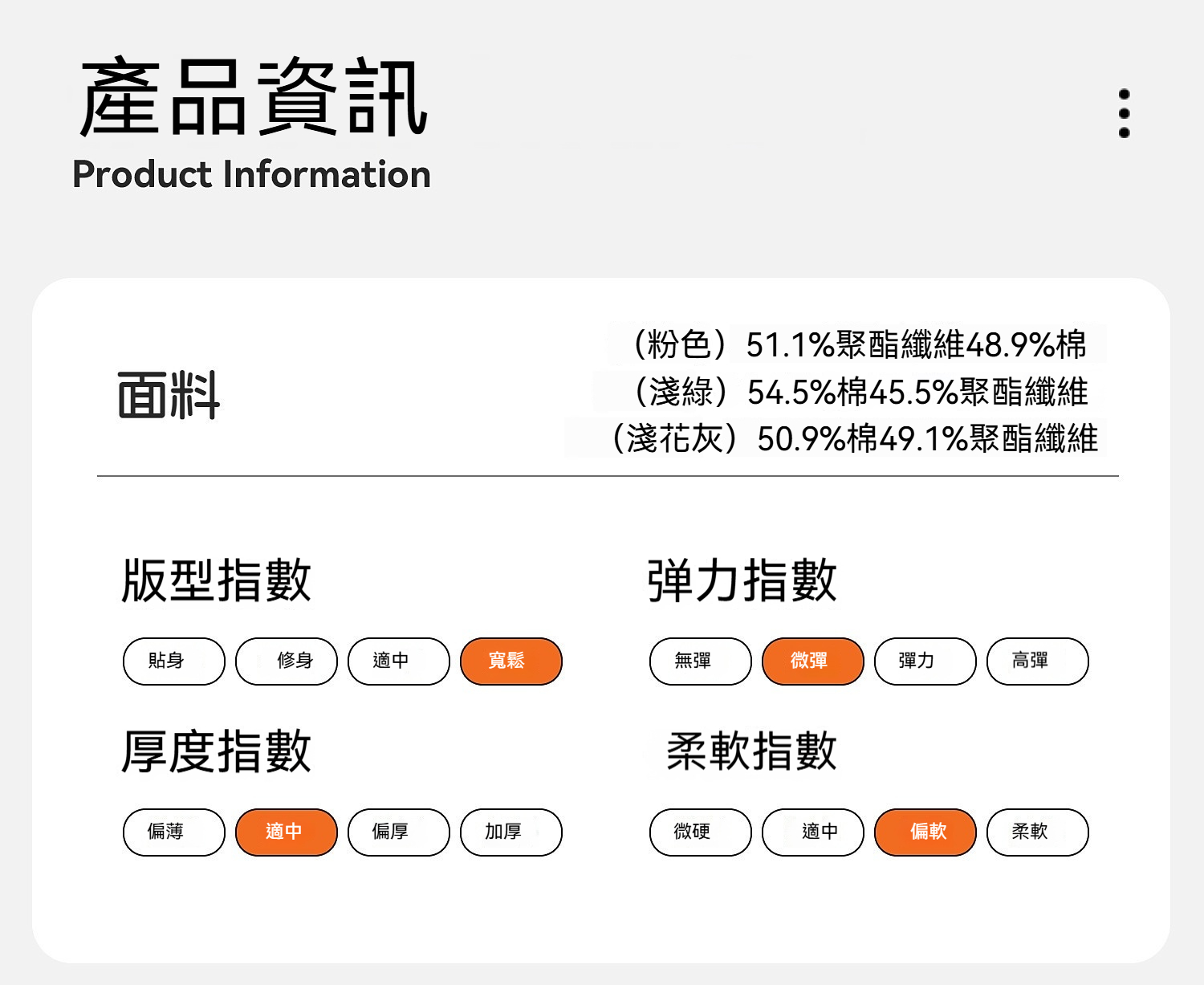Choose the 偏厚 thickness option
The image size is (1204, 985).
pos(399,832)
